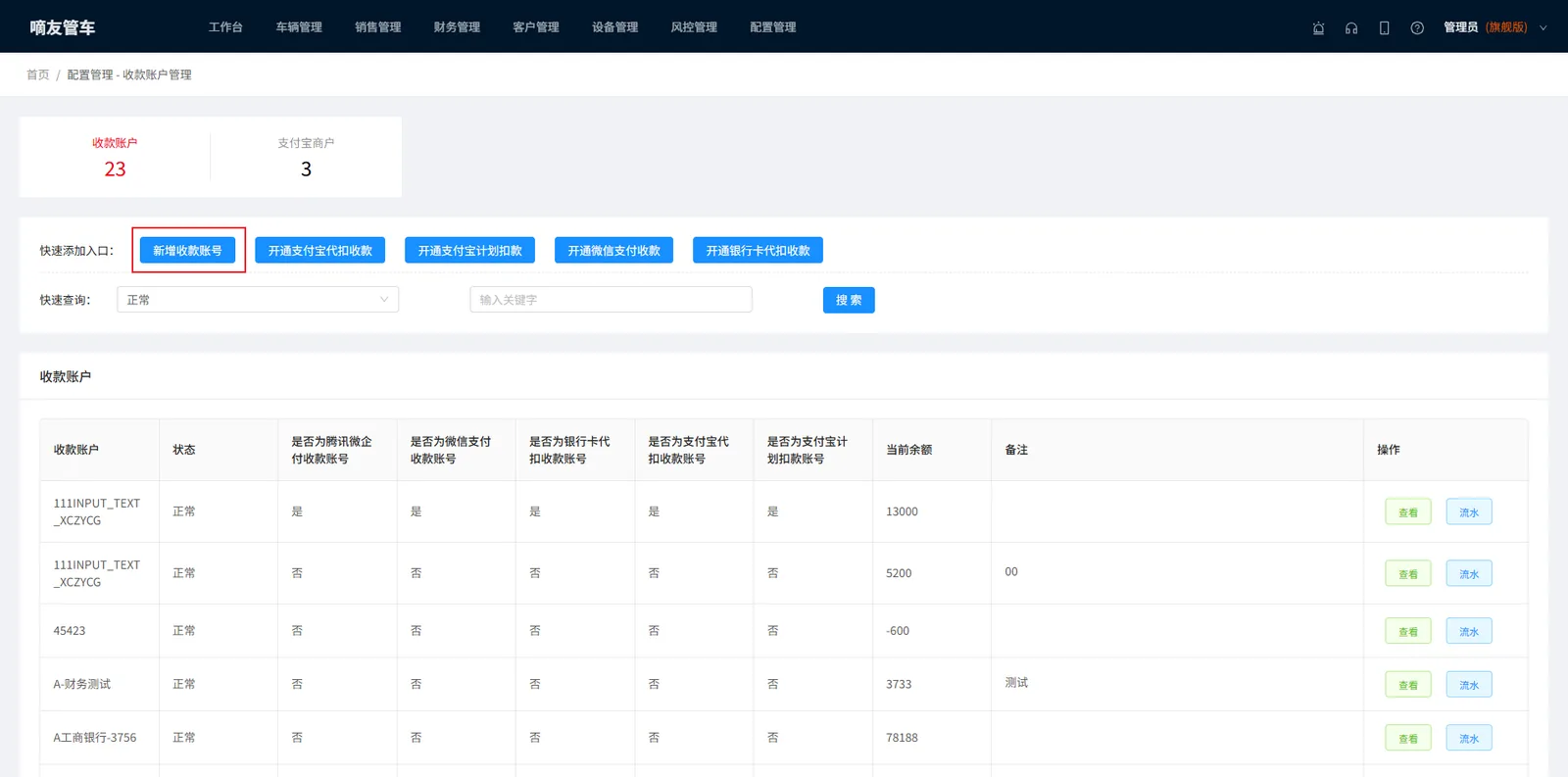The width and height of the screenshot is (1568, 777).
Task: Focus the 输入关键字 search field
Action: click(x=611, y=300)
